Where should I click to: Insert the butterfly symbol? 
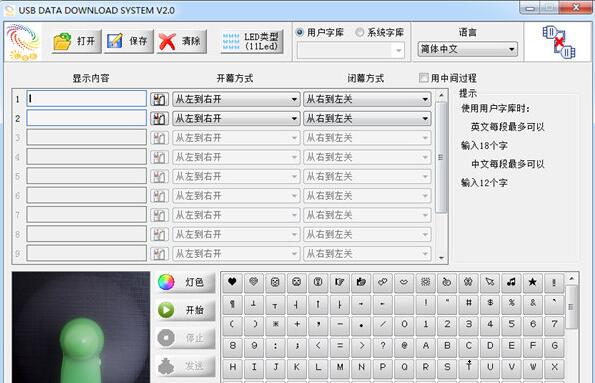click(468, 282)
